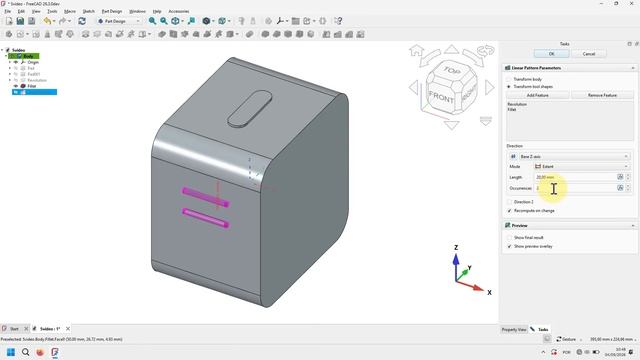Enable the Direction 2 checkbox
The height and width of the screenshot is (360, 640).
click(x=509, y=202)
